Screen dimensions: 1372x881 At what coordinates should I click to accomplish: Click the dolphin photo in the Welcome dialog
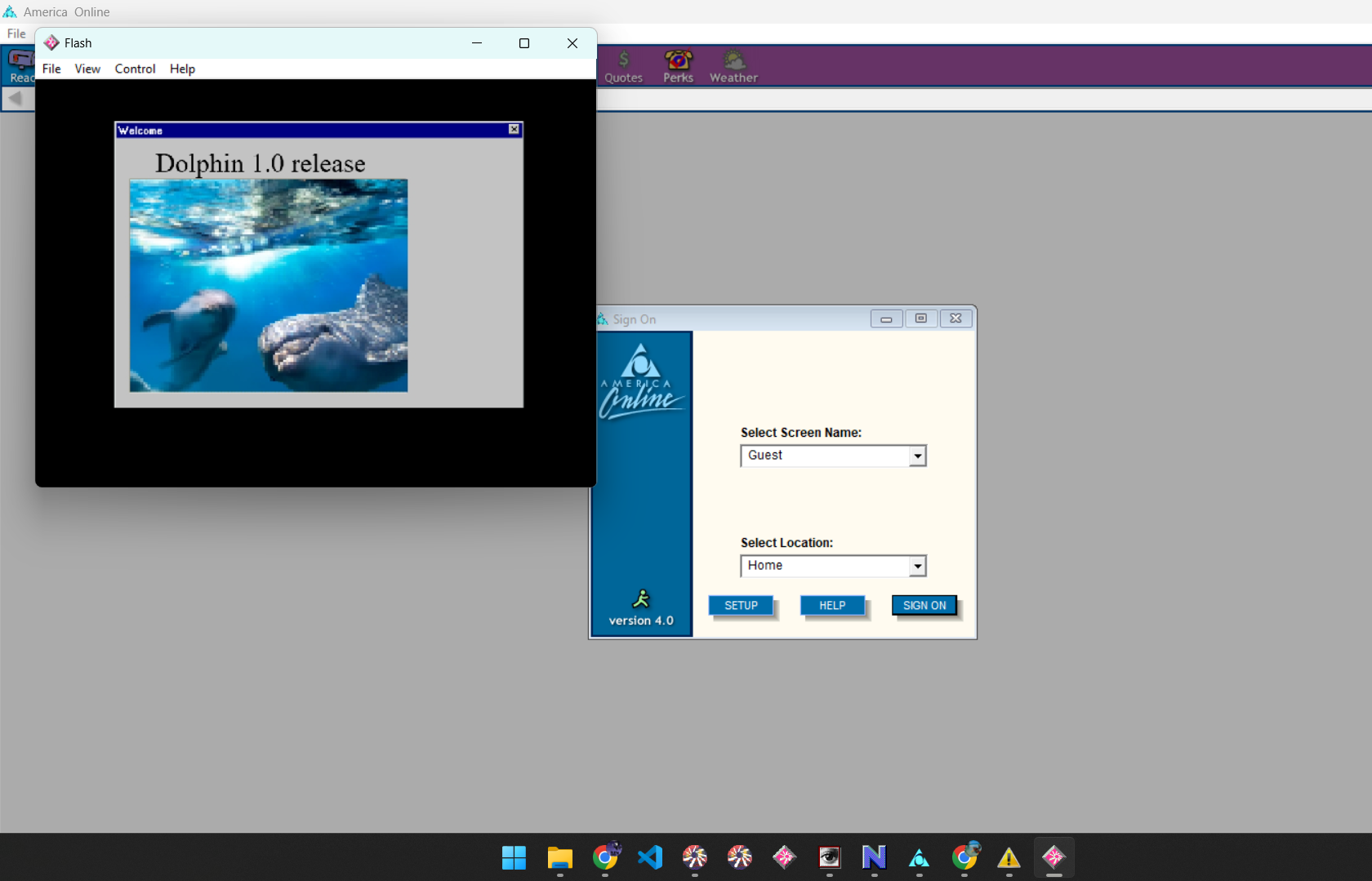pyautogui.click(x=269, y=286)
